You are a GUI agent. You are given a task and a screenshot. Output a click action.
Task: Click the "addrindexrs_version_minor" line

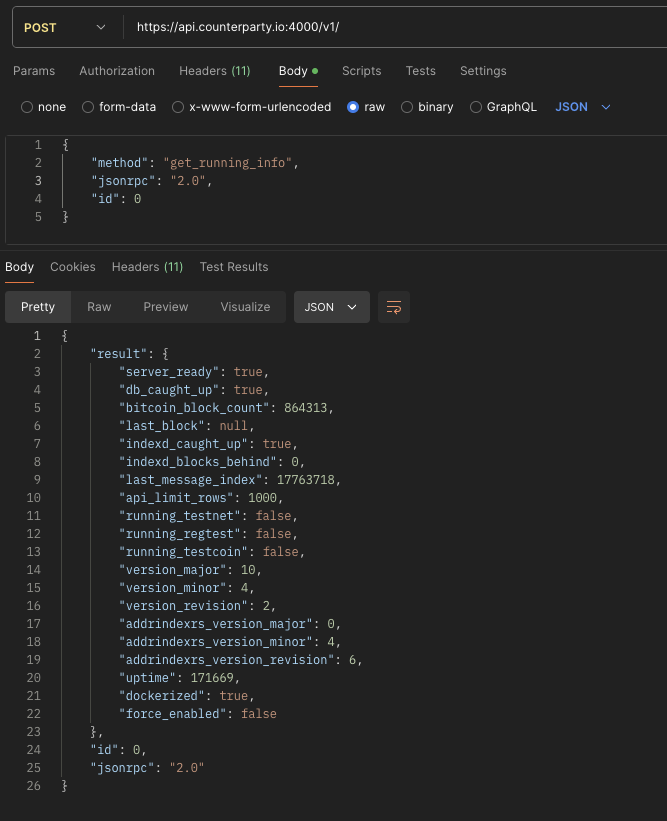click(x=230, y=641)
